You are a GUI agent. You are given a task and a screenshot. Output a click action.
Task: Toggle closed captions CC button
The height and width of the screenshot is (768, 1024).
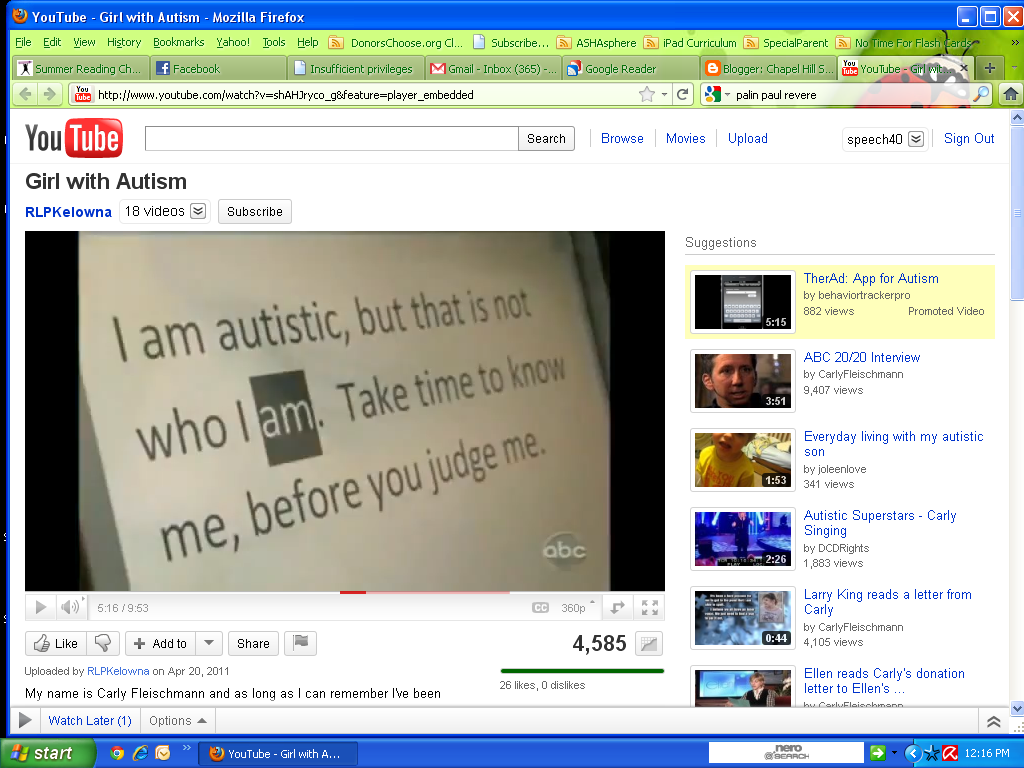click(540, 608)
